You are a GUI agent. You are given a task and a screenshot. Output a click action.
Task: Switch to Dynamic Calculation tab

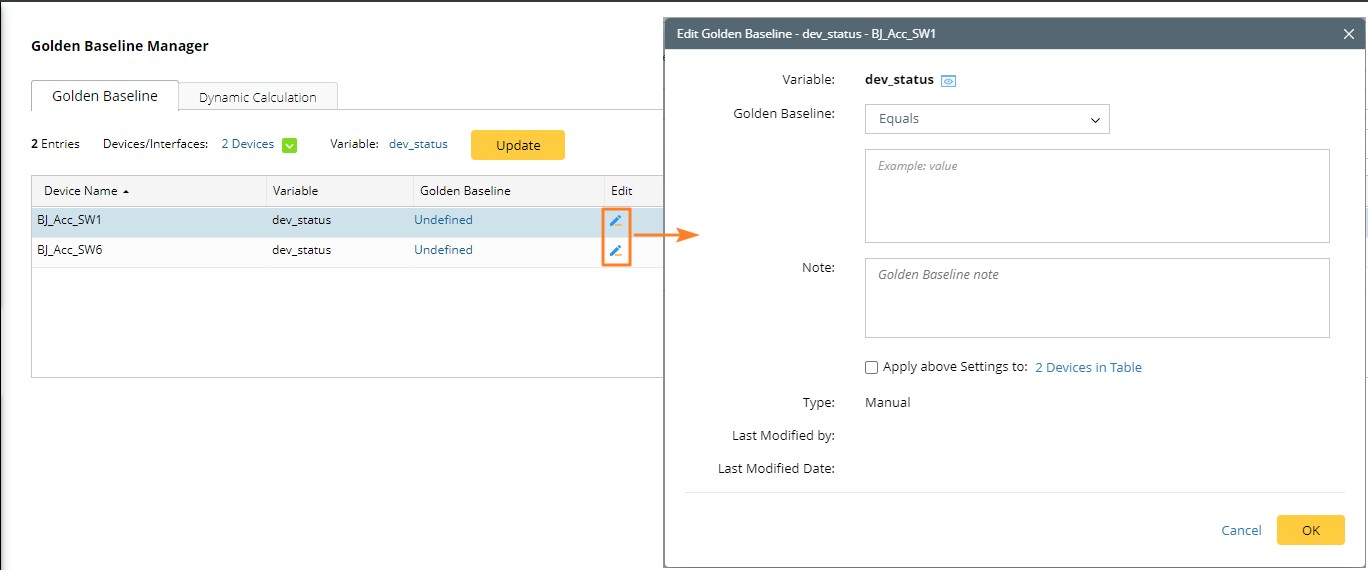(x=257, y=97)
